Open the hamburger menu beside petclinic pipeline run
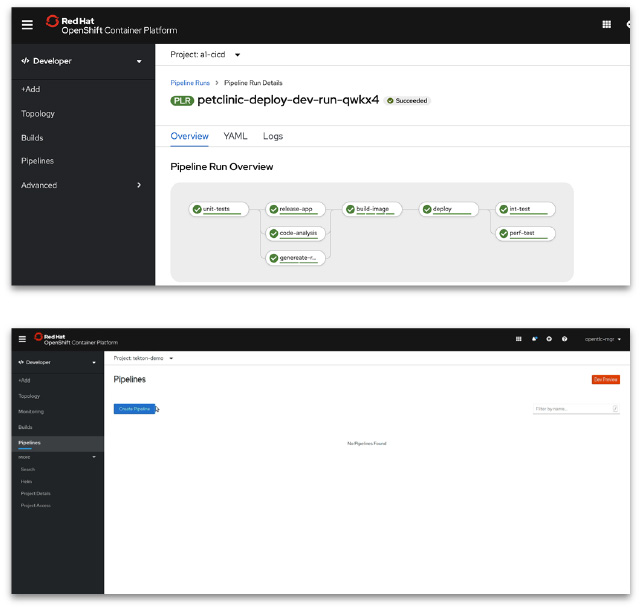 (27, 25)
